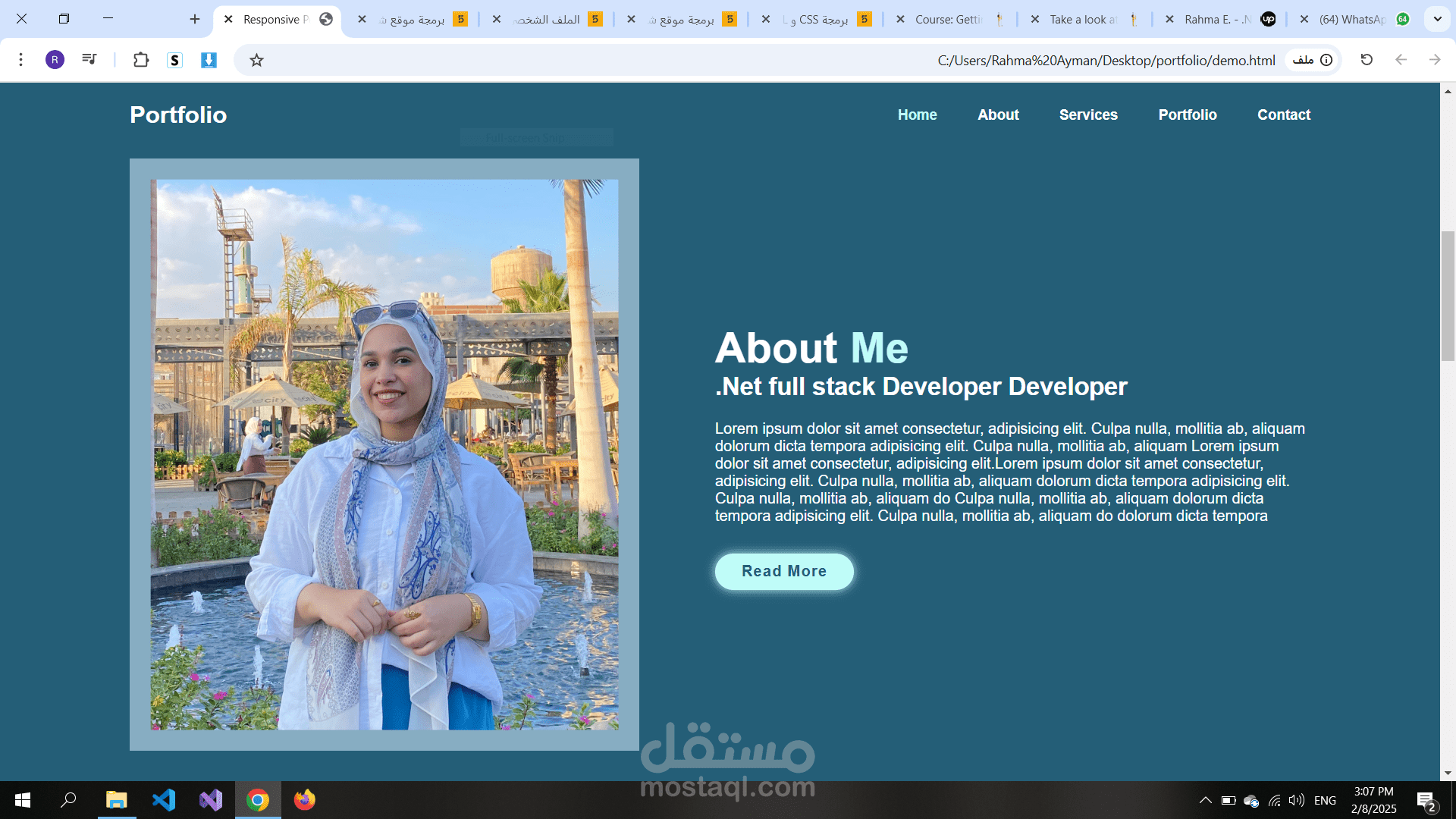Go to the Services nav link
Viewport: 1456px width, 819px height.
(x=1088, y=115)
